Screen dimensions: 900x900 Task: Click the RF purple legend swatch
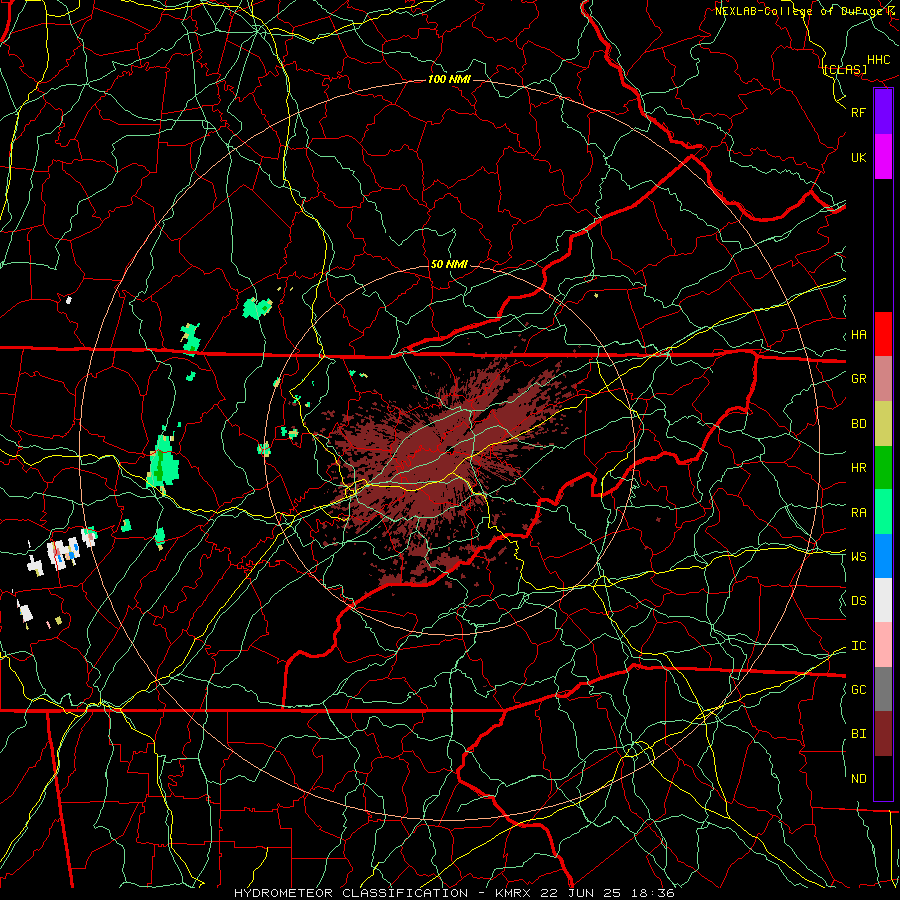click(883, 112)
